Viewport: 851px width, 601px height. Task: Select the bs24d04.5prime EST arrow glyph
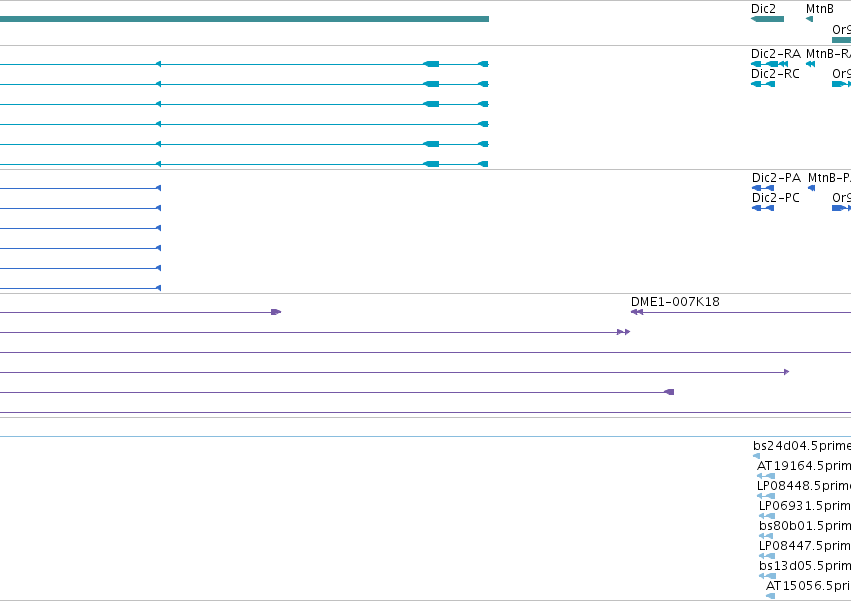click(x=757, y=456)
